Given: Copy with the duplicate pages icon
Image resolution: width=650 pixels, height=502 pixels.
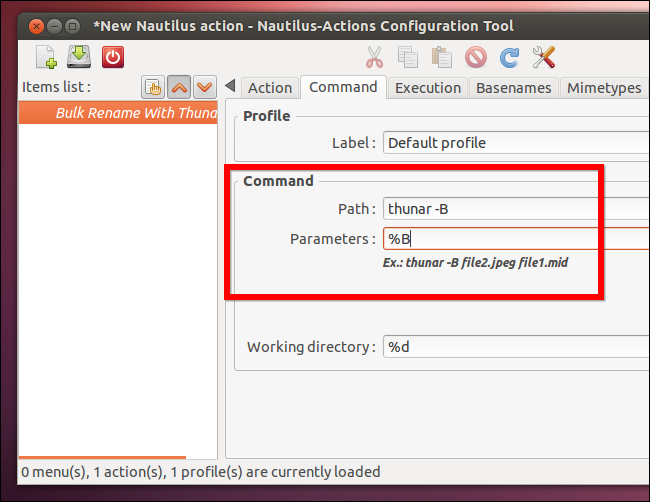Looking at the screenshot, I should (x=408, y=57).
